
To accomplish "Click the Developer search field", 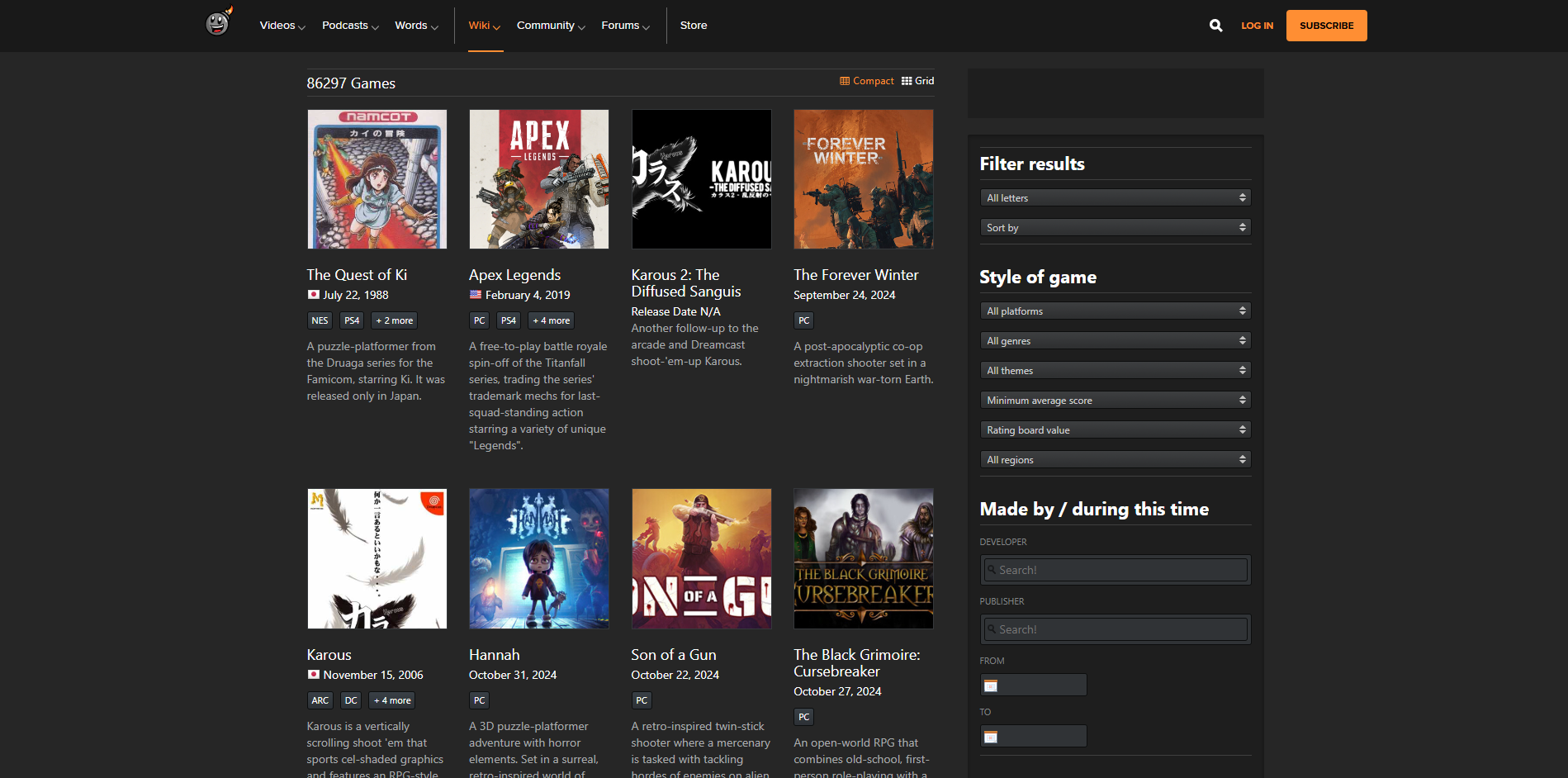I will [x=1116, y=570].
